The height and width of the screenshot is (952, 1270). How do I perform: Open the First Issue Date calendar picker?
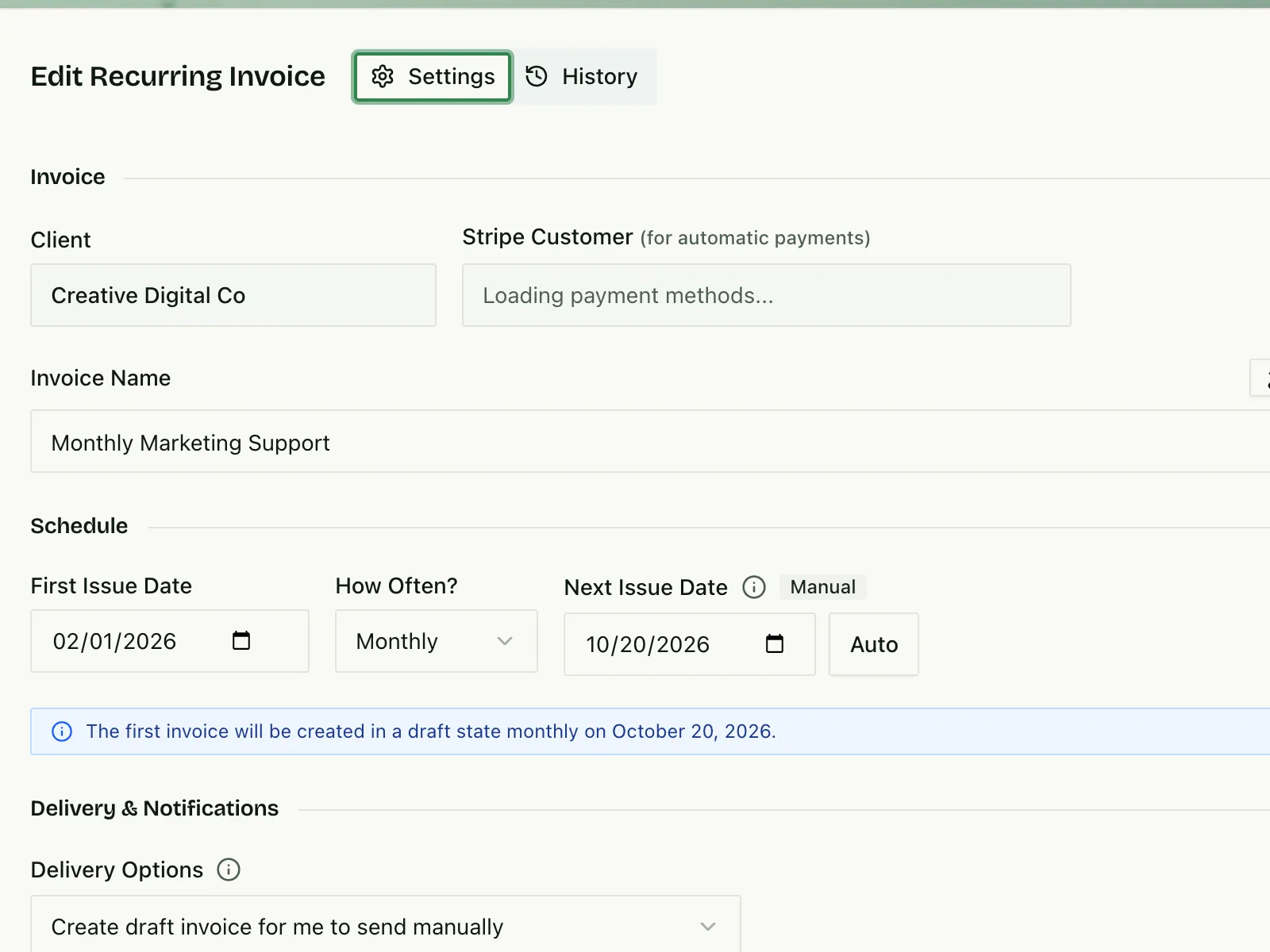click(241, 640)
